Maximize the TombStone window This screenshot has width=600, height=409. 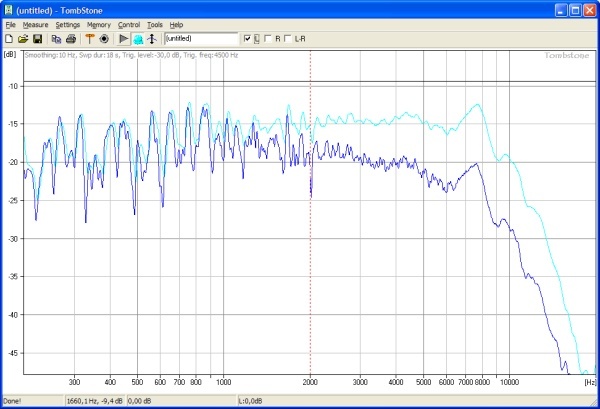pyautogui.click(x=575, y=10)
